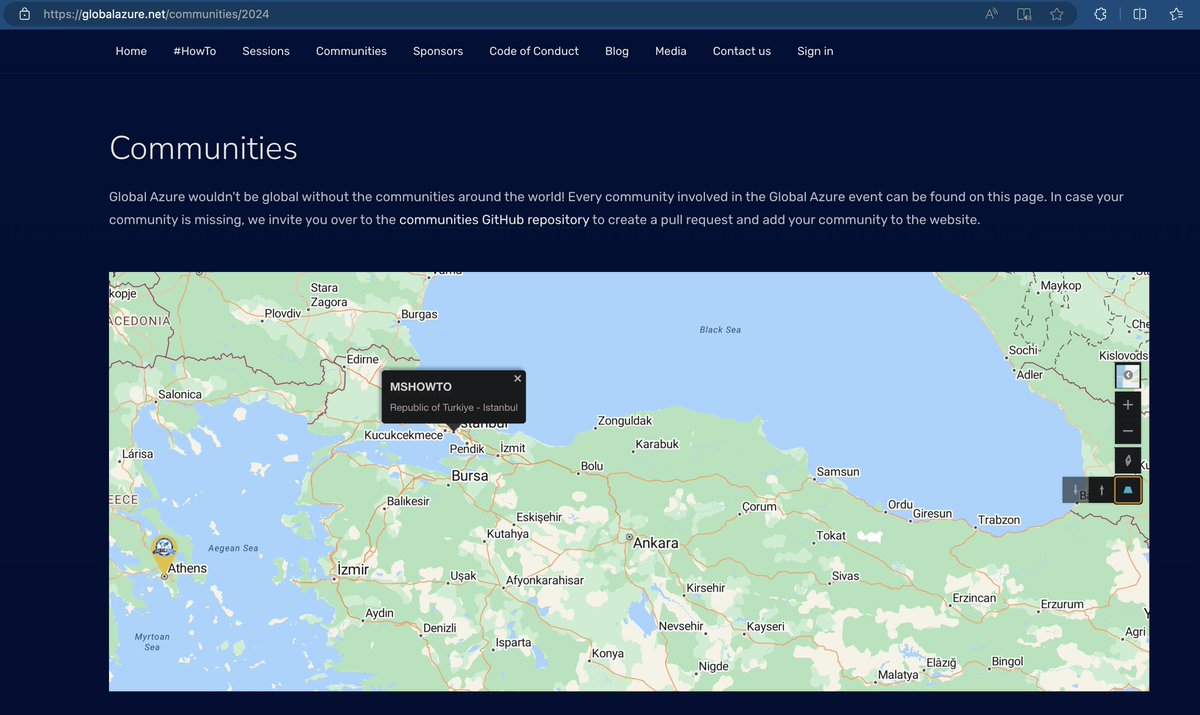The height and width of the screenshot is (715, 1200).
Task: Click the Denizli label on the map
Action: 440,628
